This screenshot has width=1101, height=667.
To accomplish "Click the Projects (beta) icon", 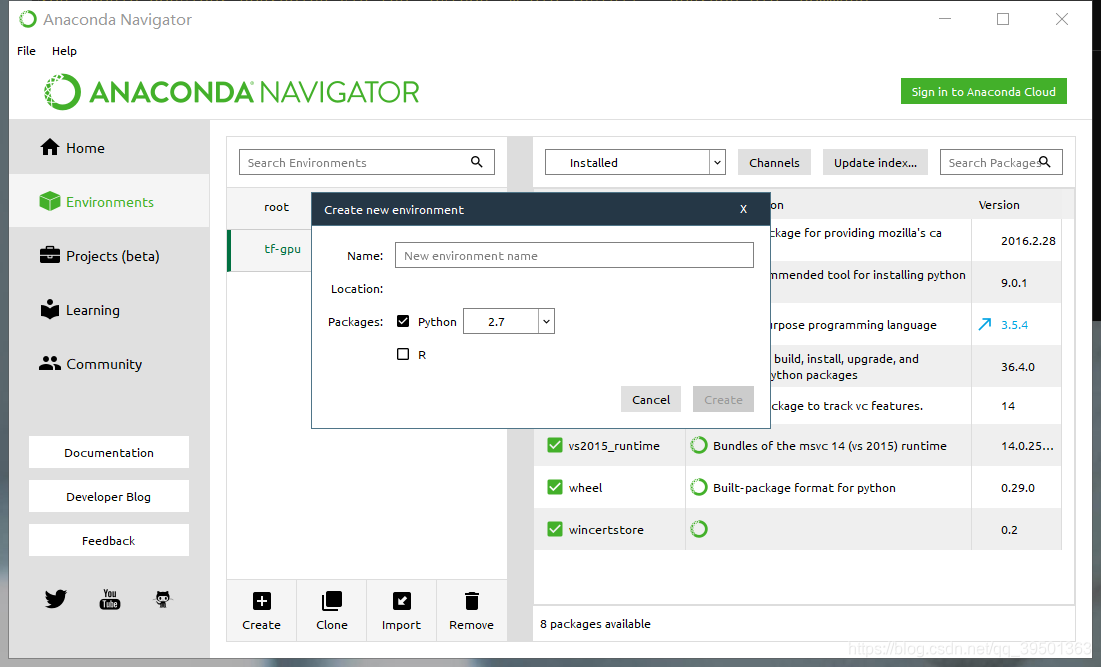I will 49,255.
